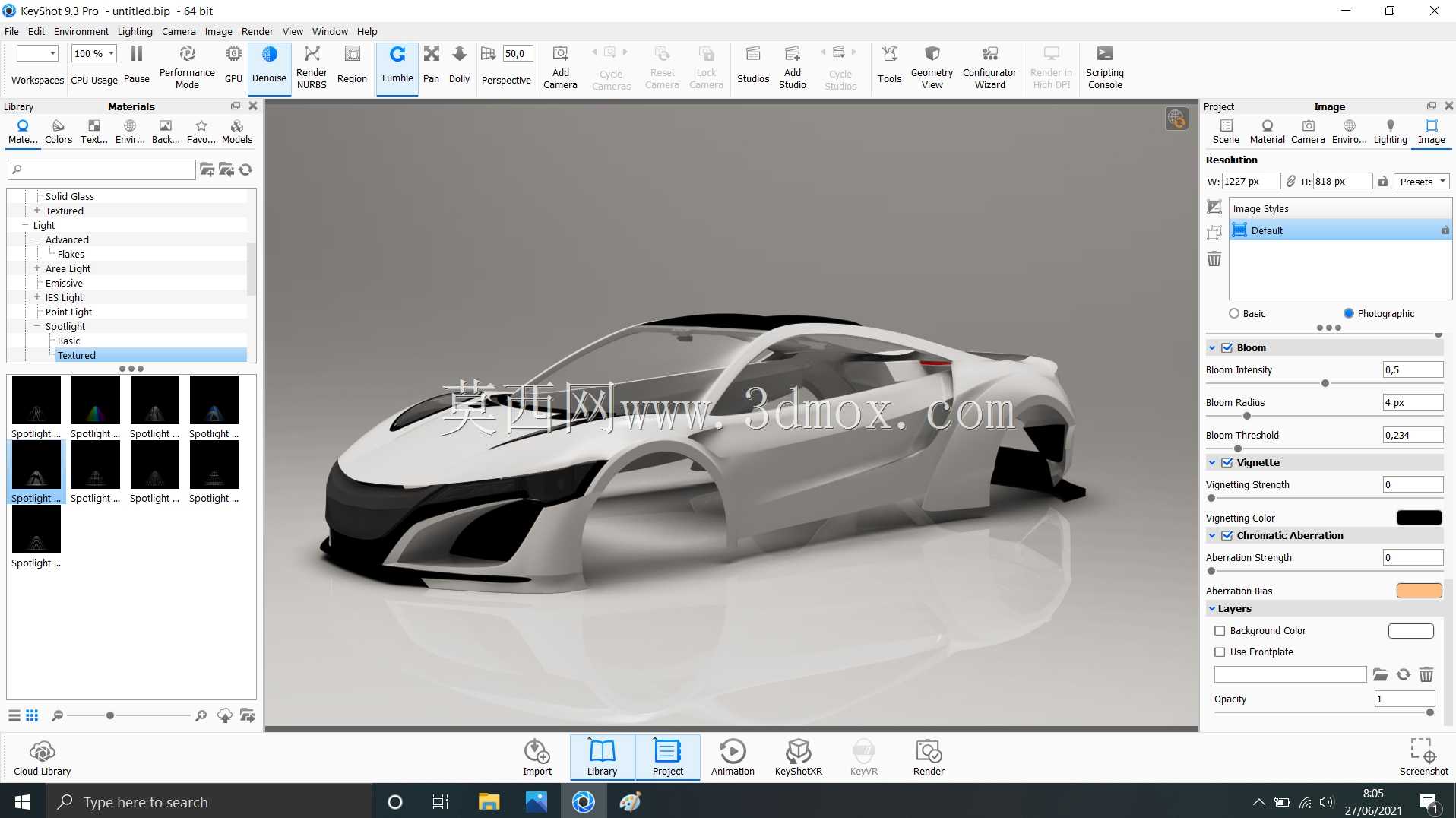The image size is (1456, 818).
Task: Launch the Configurator Wizard
Action: 989,67
